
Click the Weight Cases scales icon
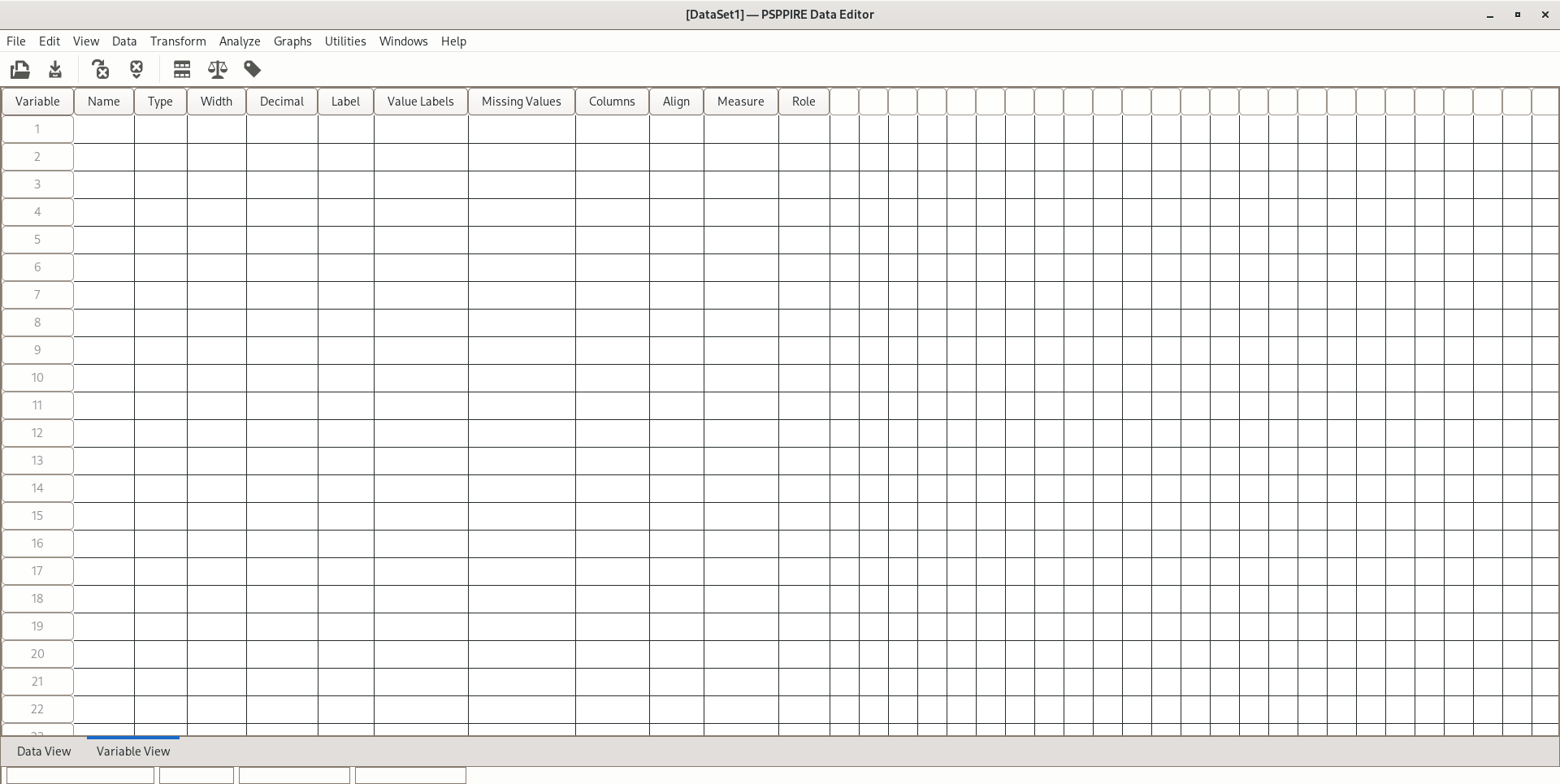[x=218, y=70]
